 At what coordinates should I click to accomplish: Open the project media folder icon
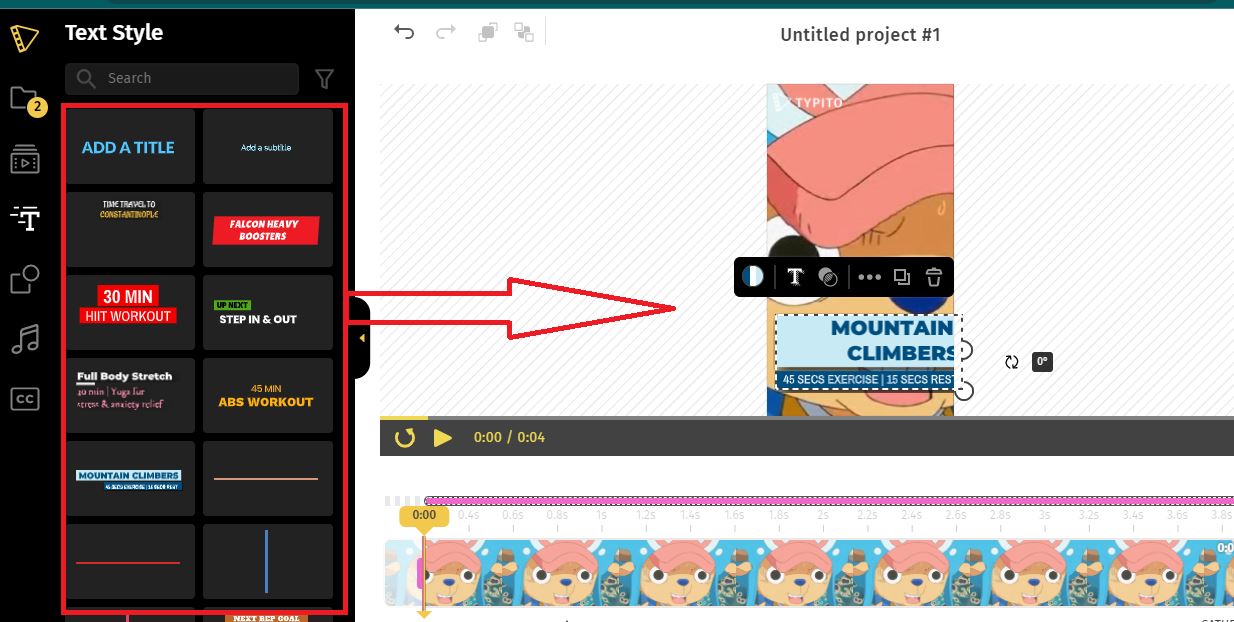24,98
